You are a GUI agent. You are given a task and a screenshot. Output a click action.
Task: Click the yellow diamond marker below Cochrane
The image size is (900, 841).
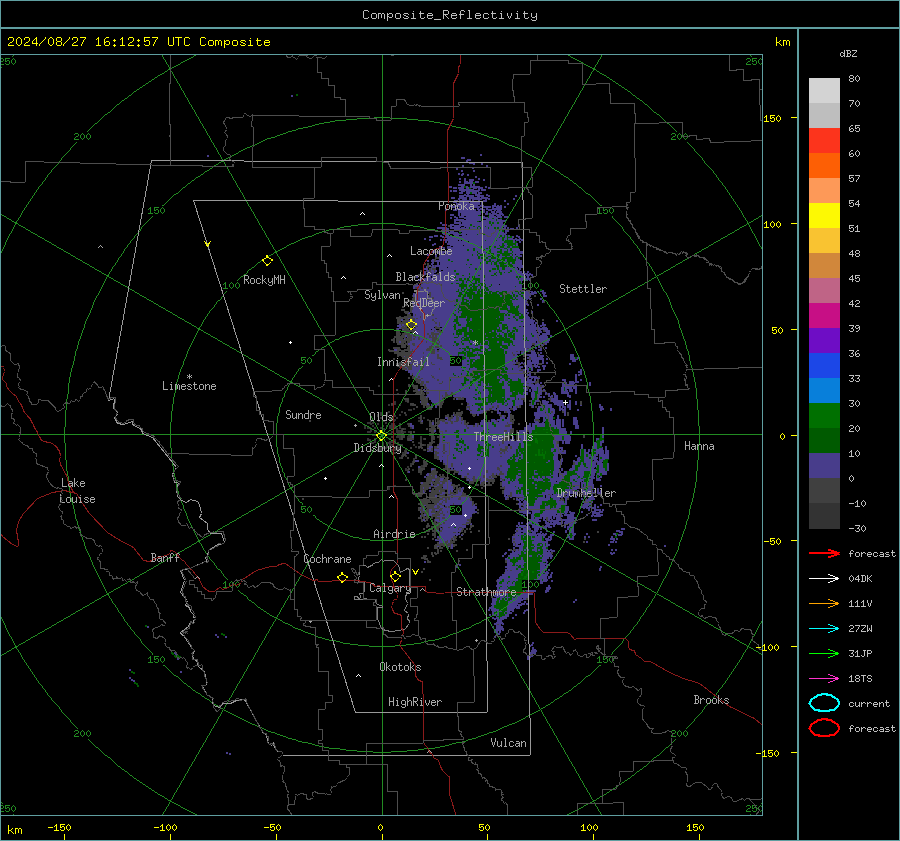coord(342,577)
